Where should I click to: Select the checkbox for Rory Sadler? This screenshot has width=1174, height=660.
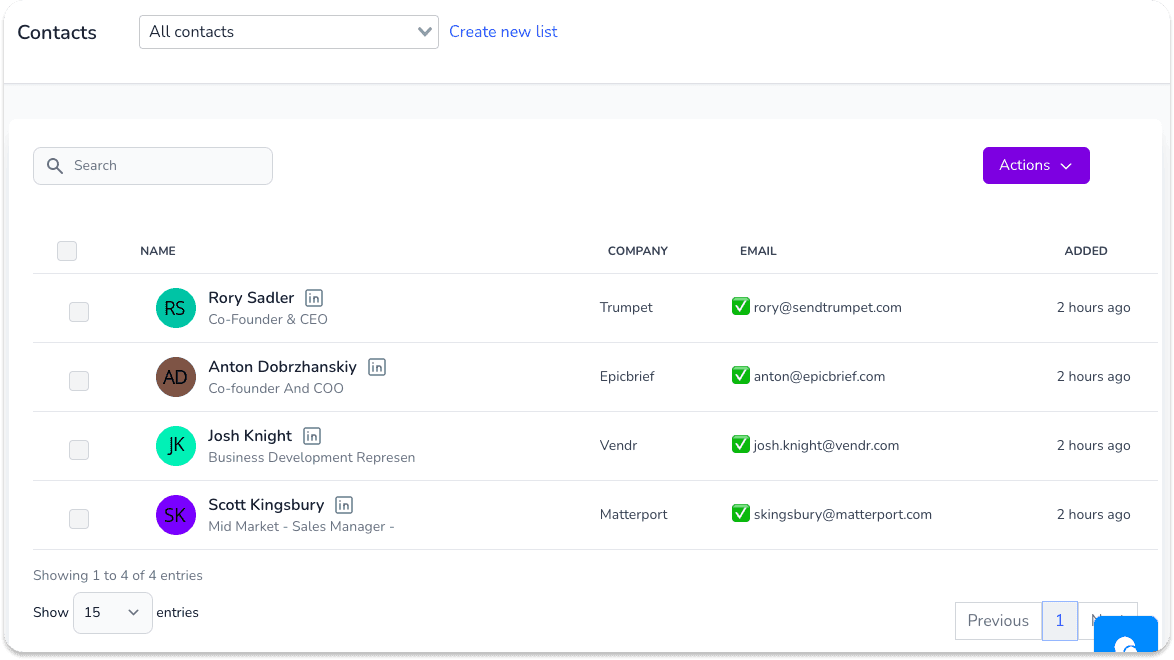pyautogui.click(x=79, y=312)
